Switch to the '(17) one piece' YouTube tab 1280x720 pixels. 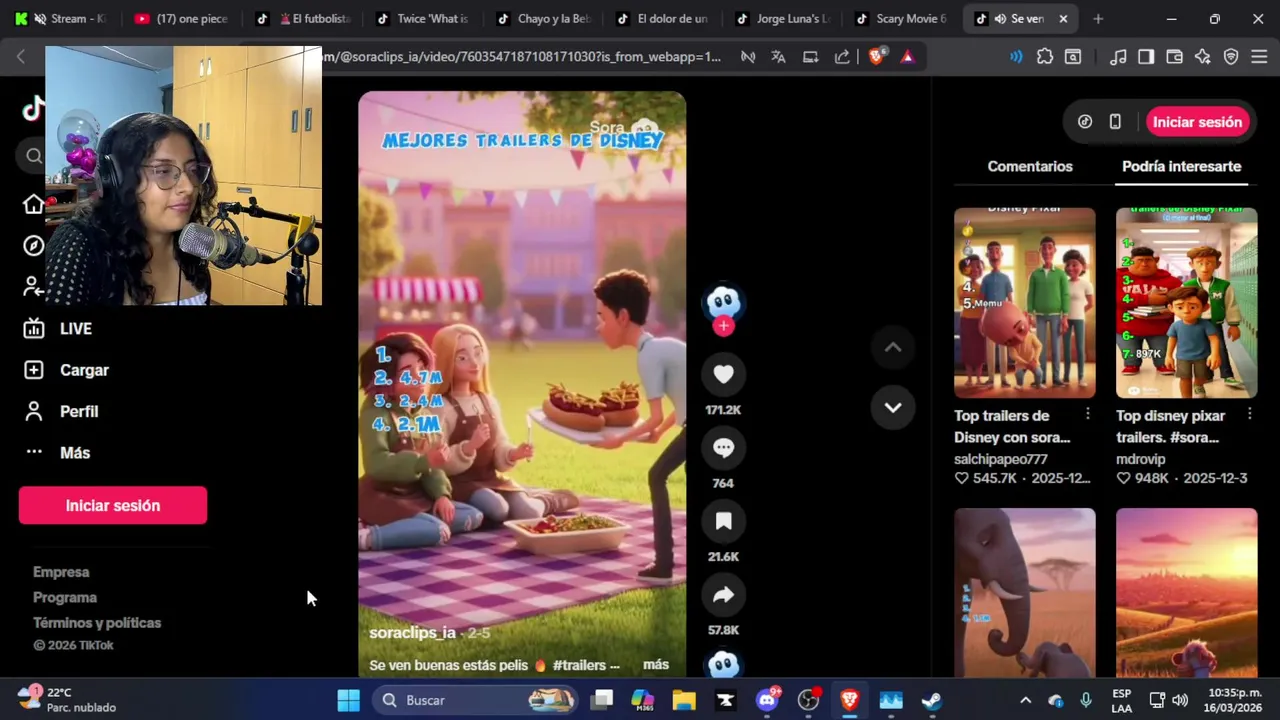tap(182, 19)
